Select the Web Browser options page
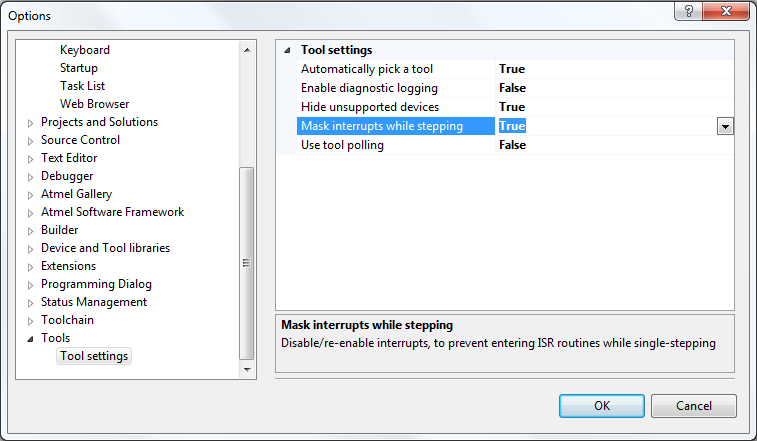757x441 pixels. tap(95, 104)
